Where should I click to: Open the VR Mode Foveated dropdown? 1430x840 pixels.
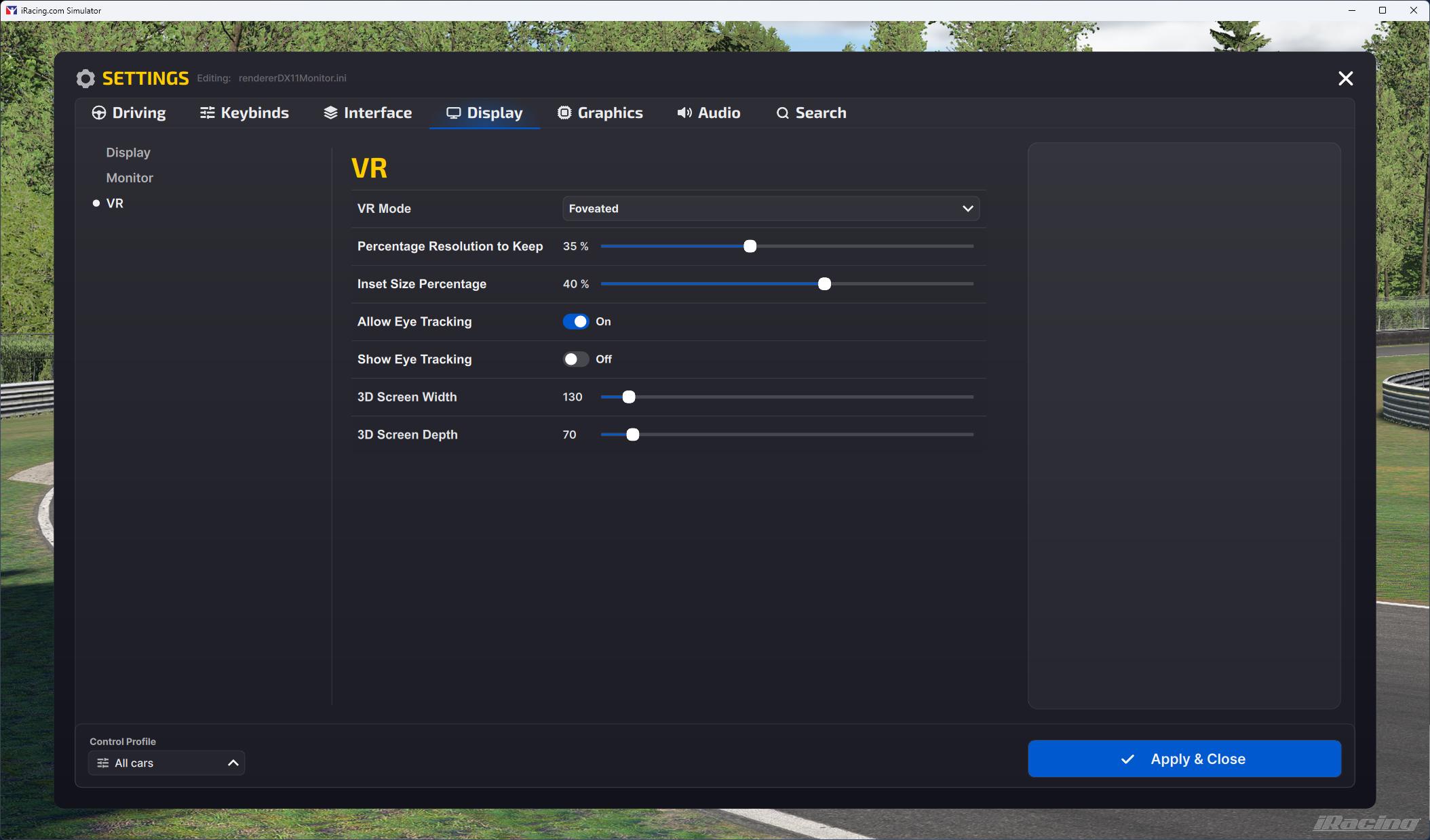(x=770, y=209)
